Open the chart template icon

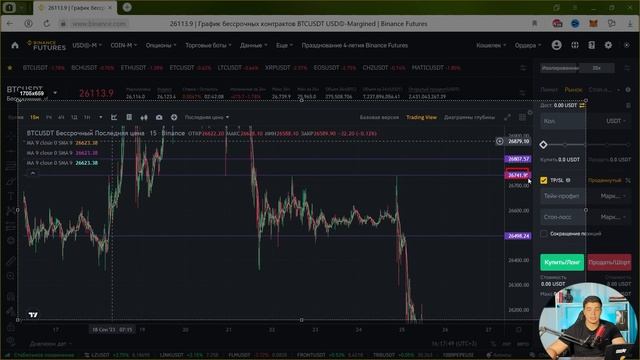pyautogui.click(x=129, y=117)
